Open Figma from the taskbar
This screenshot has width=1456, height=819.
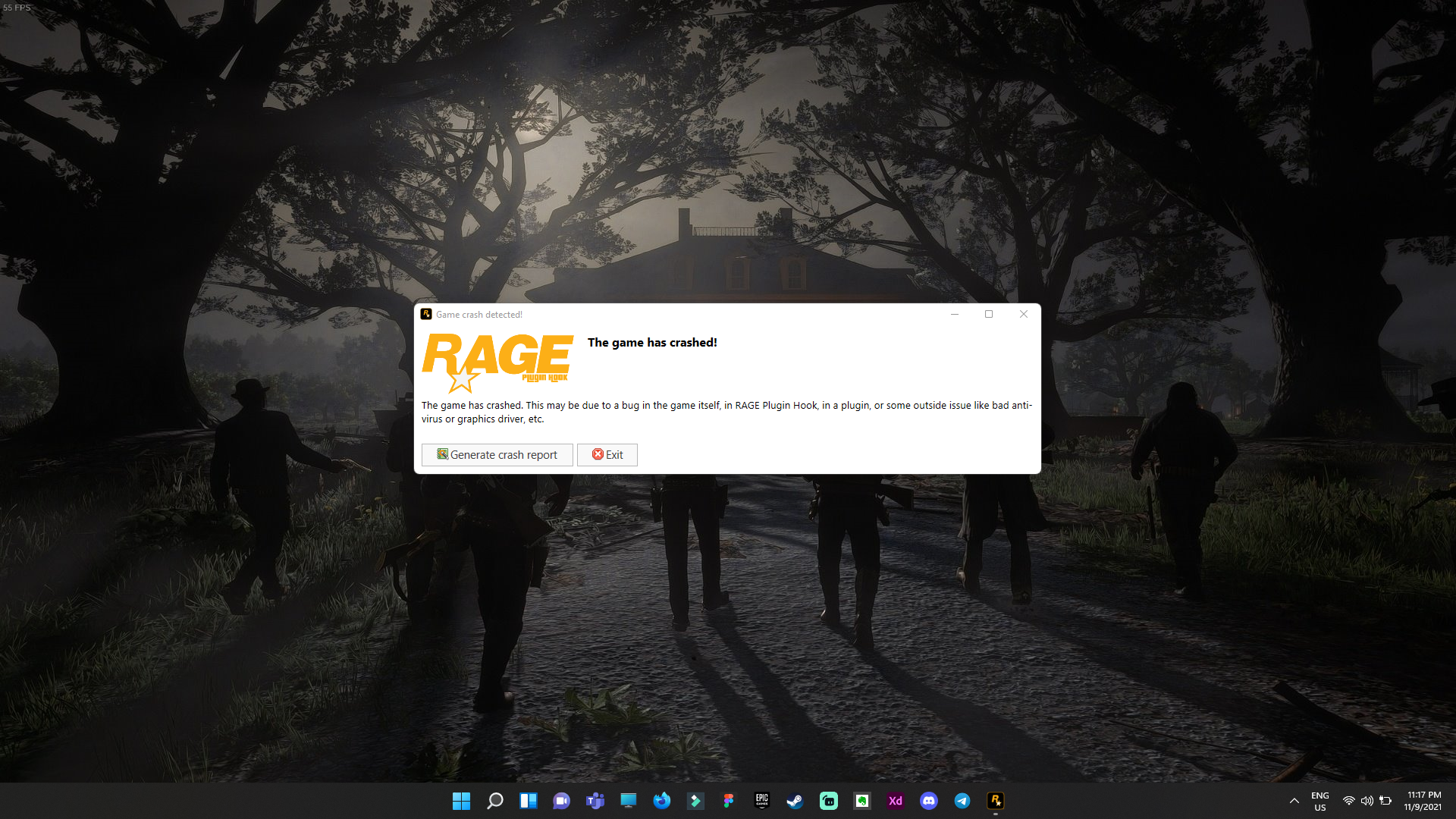[729, 801]
